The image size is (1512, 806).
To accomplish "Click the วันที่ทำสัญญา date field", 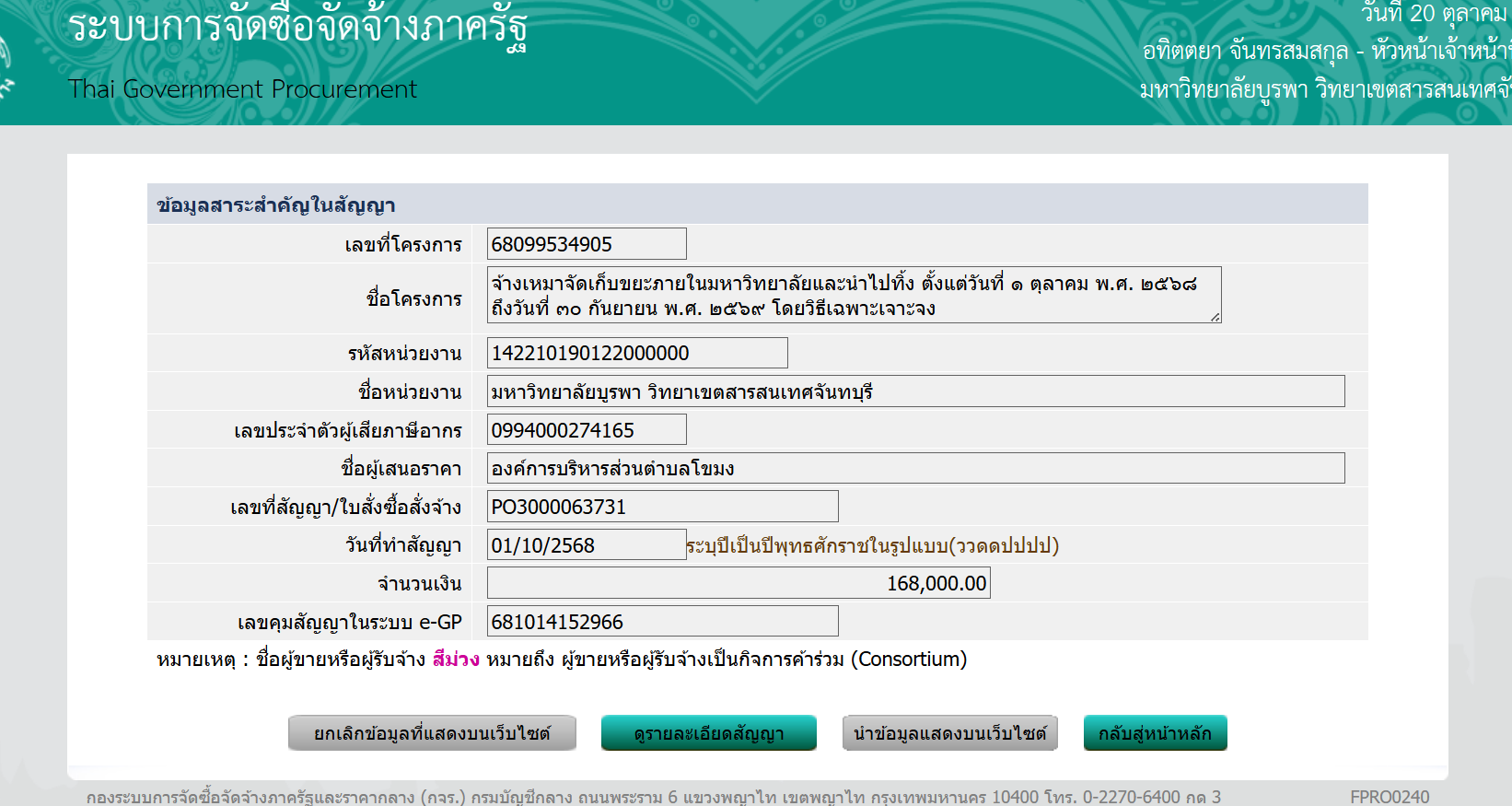I will point(586,545).
